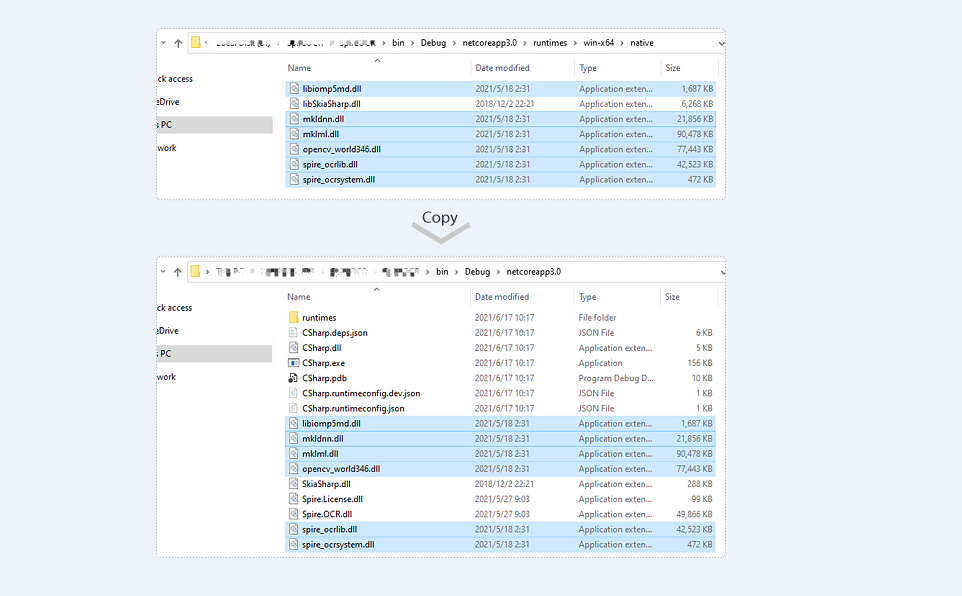This screenshot has width=962, height=596.
Task: Click Spire.License.dll file icon
Action: 293,499
